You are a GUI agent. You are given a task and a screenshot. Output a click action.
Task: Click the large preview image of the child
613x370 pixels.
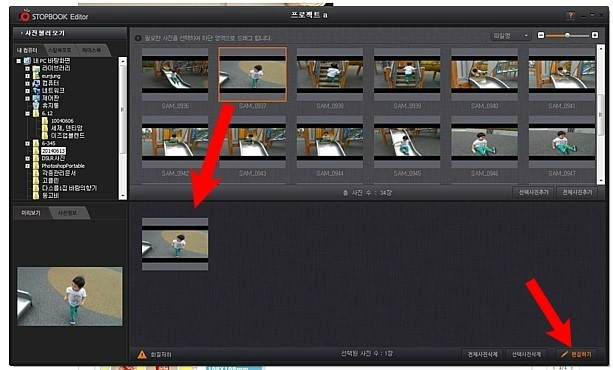click(x=70, y=296)
